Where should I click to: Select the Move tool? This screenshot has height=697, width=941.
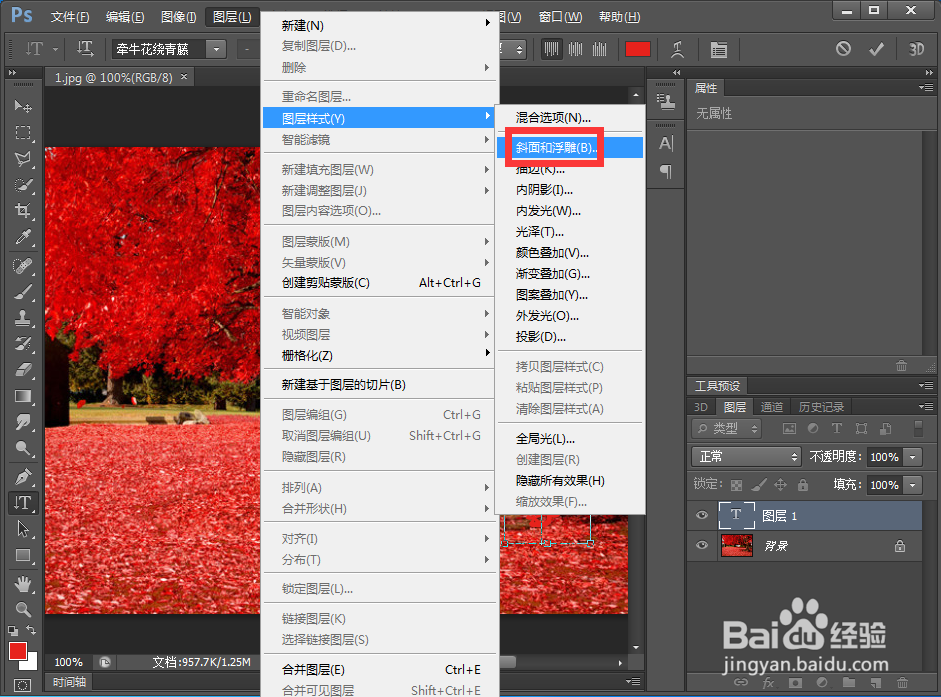tap(20, 106)
